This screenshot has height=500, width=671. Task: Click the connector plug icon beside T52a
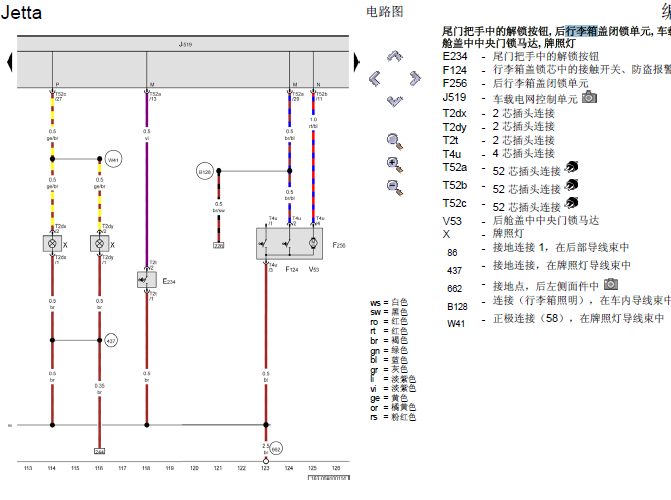tap(571, 167)
